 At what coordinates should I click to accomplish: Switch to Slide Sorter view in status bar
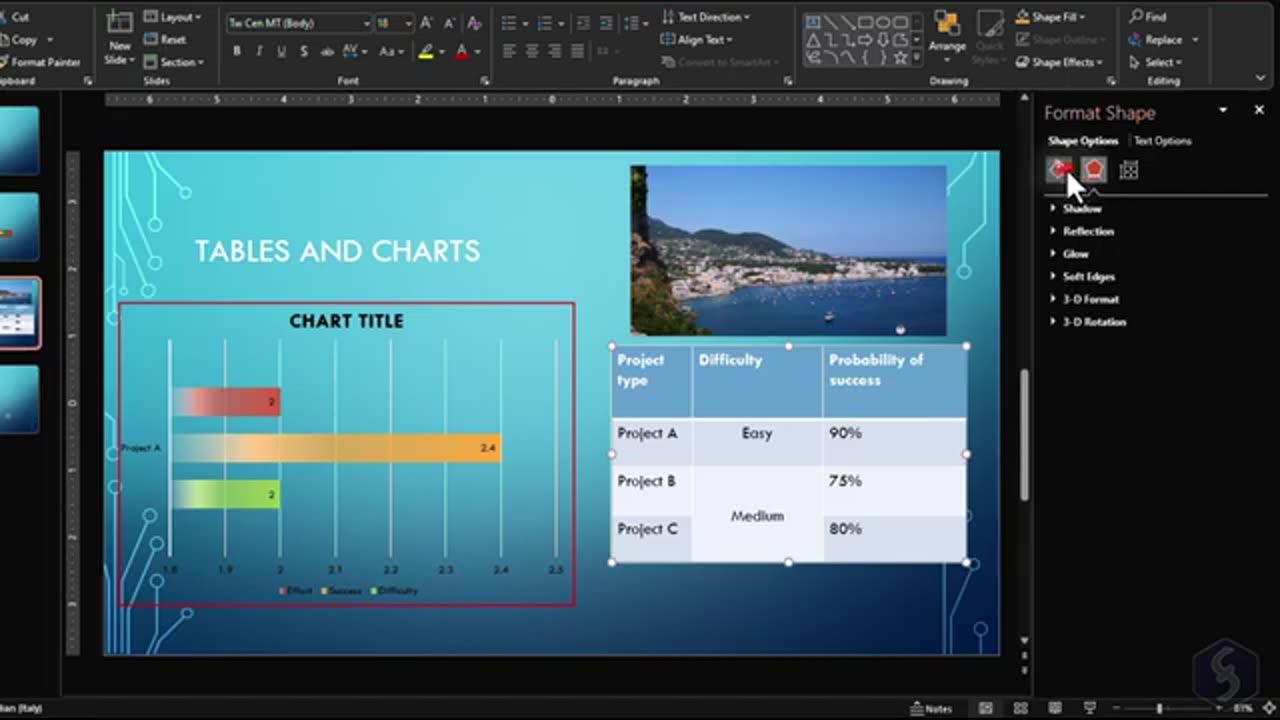[x=1020, y=708]
